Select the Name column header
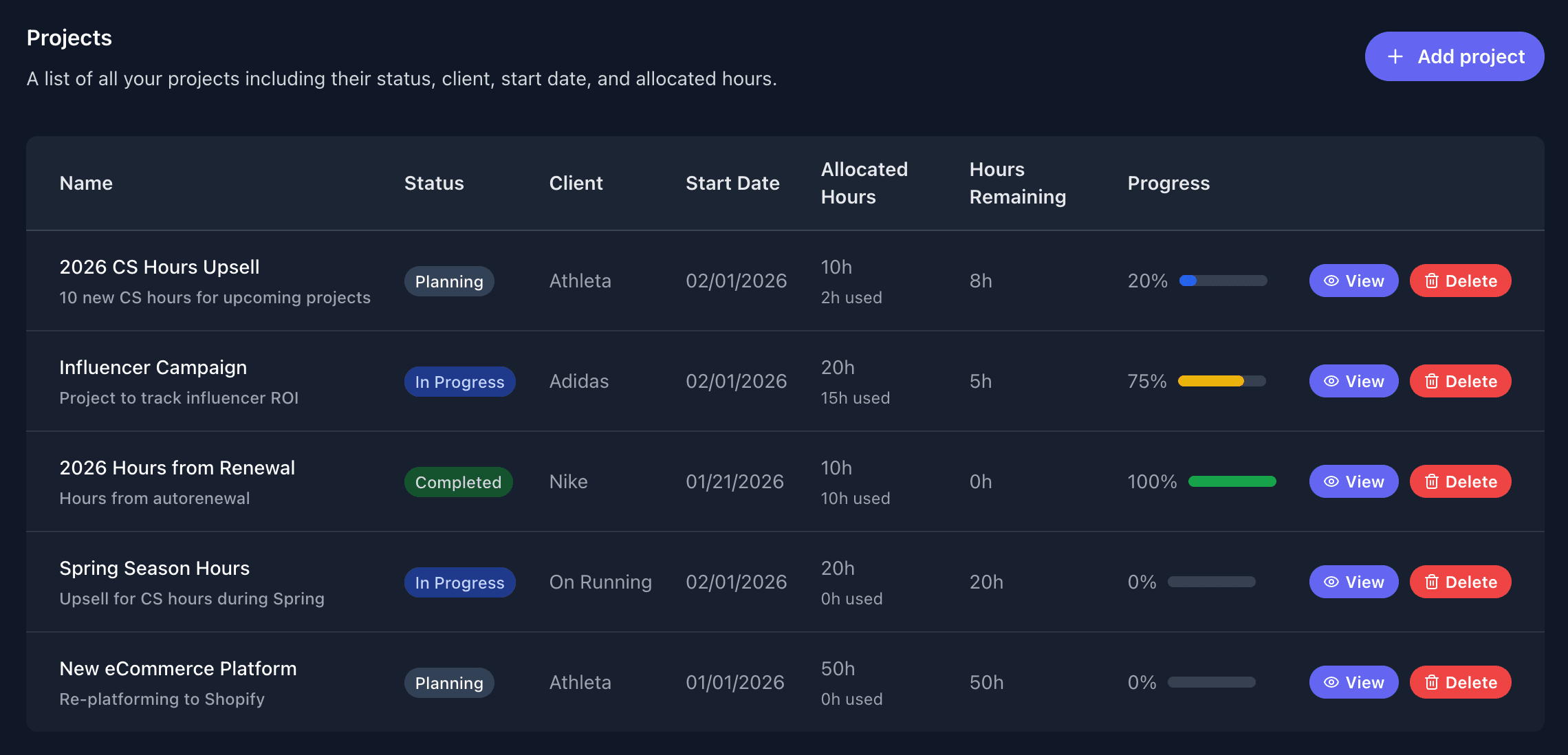The width and height of the screenshot is (1568, 755). [85, 183]
